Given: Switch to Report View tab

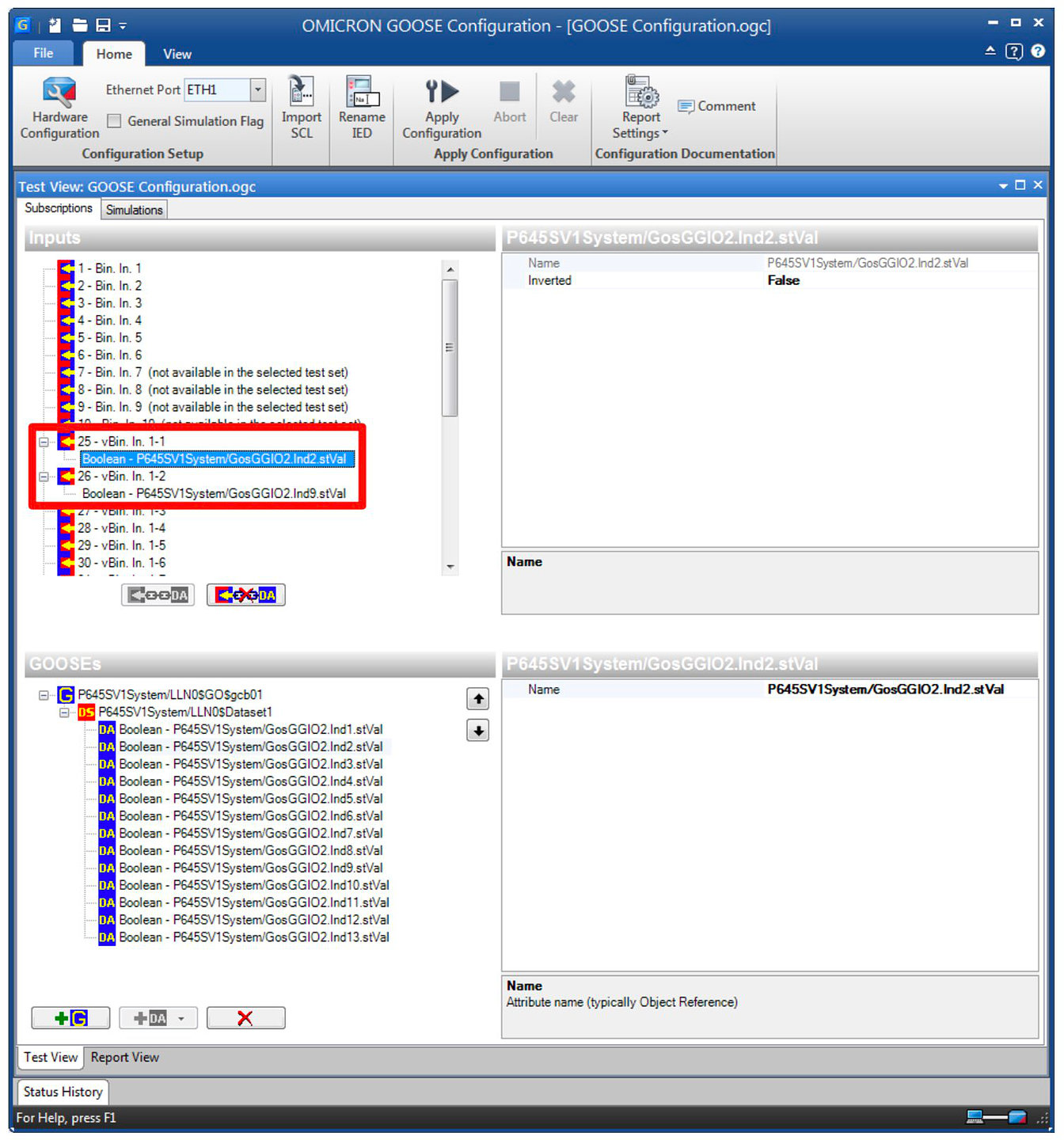Looking at the screenshot, I should (x=124, y=1058).
